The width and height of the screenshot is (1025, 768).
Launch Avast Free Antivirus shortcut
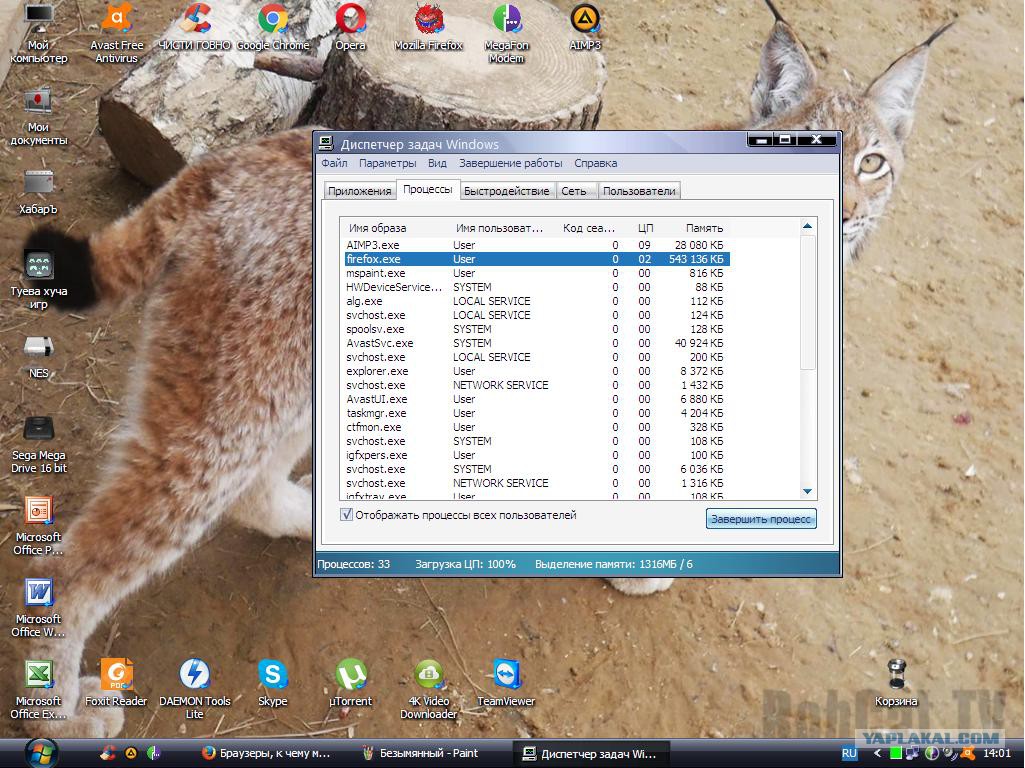click(x=116, y=33)
